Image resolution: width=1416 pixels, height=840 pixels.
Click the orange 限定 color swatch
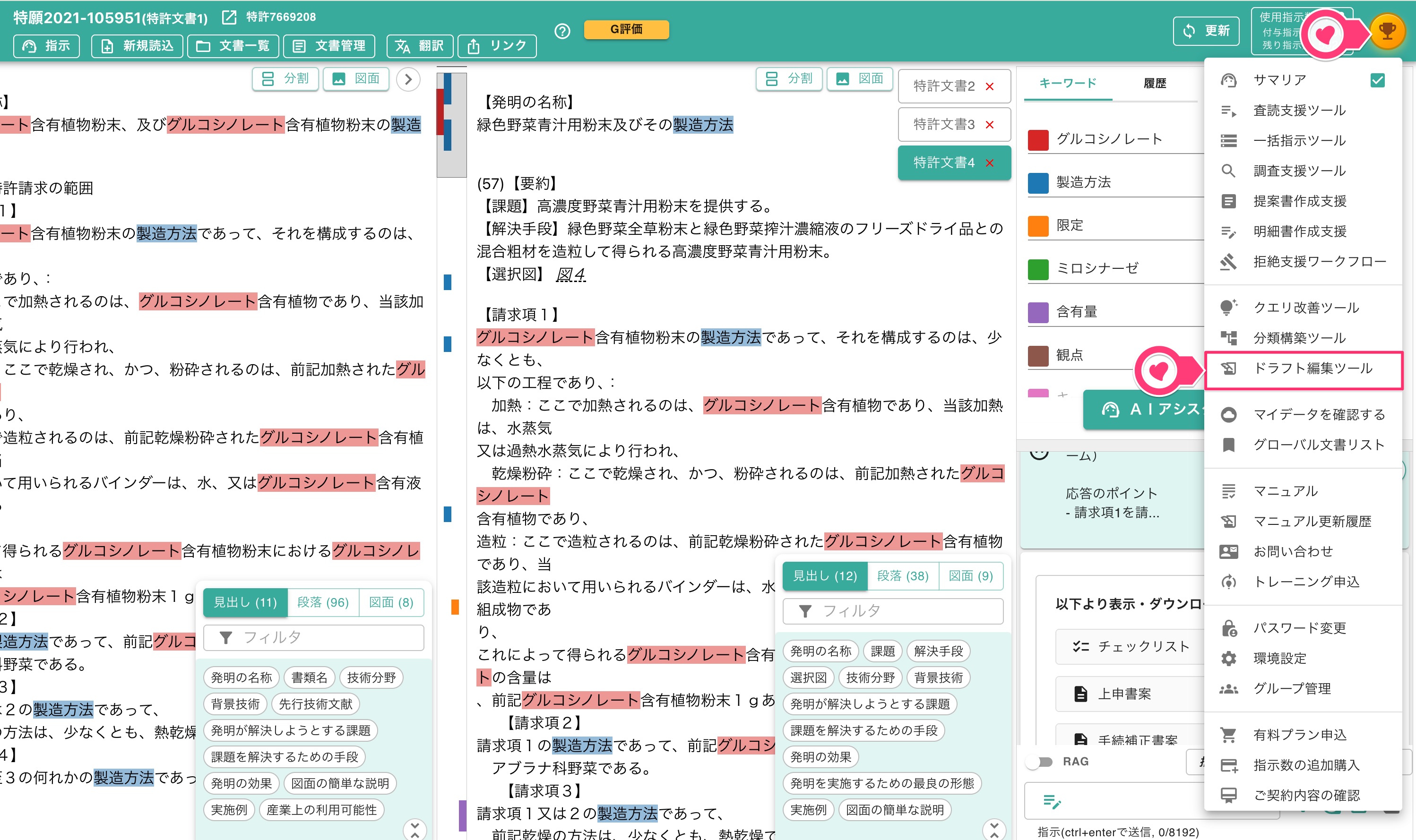1038,226
